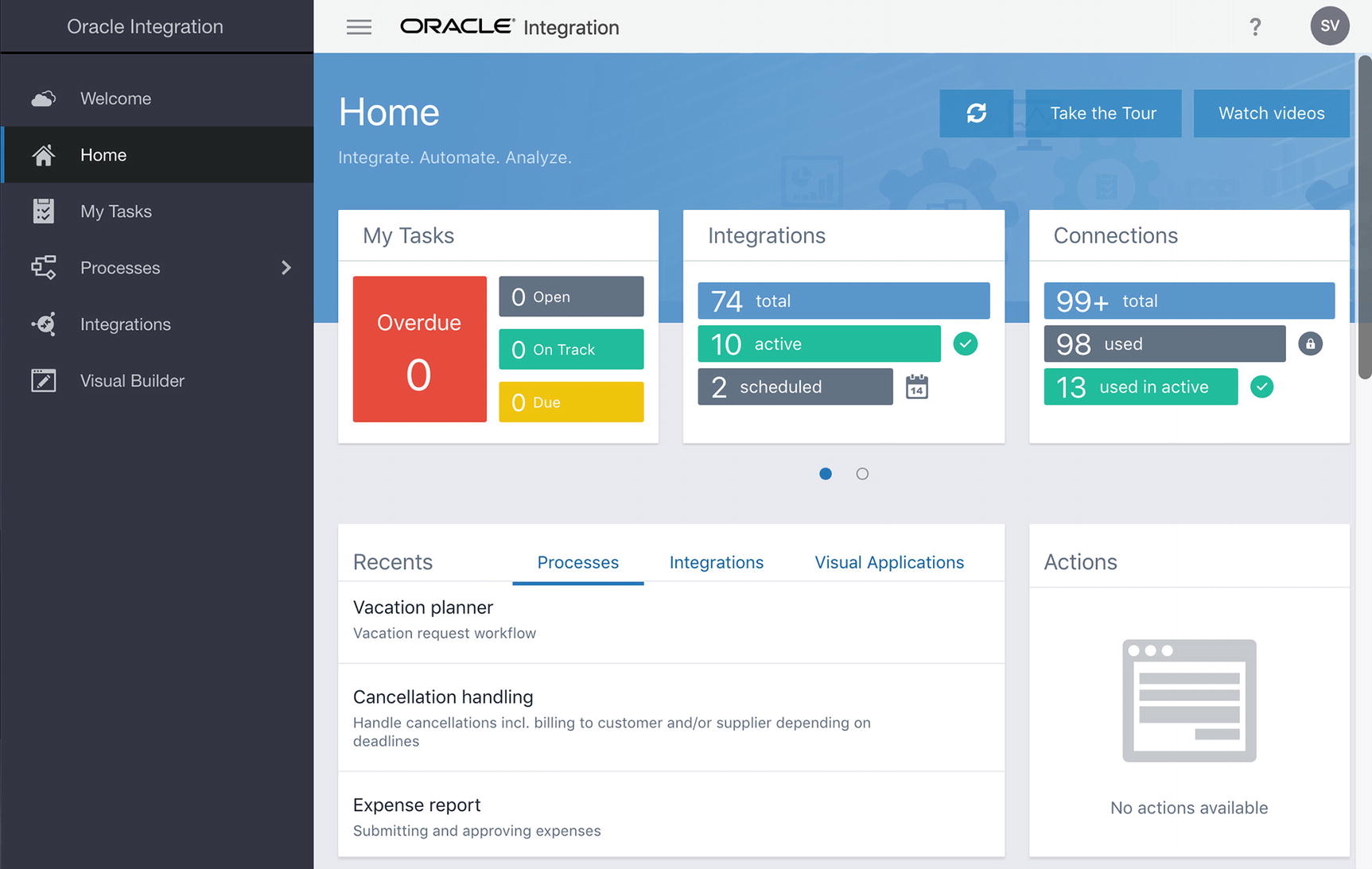Click the Take the Tour button
Screen dimensions: 1372x869
tap(1103, 113)
